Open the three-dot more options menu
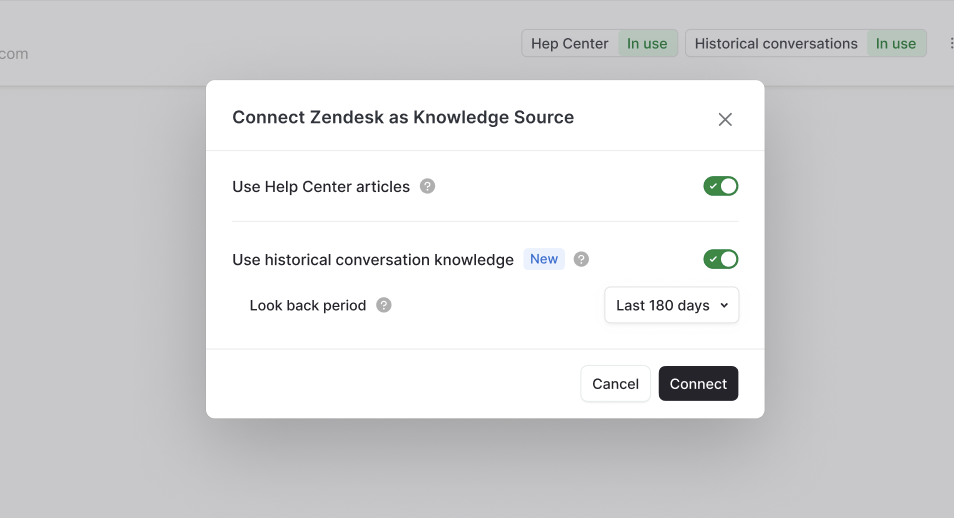 pos(950,43)
